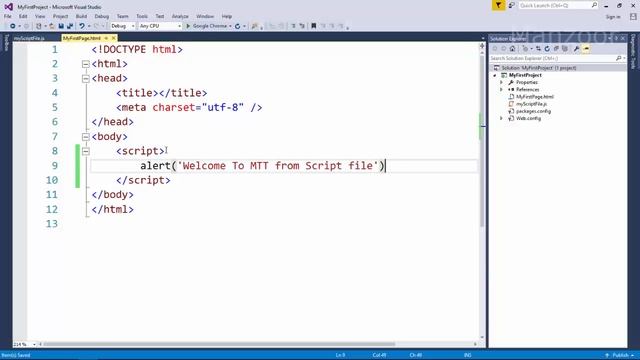Click the Publish button in status bar
The width and height of the screenshot is (640, 360).
(x=620, y=356)
